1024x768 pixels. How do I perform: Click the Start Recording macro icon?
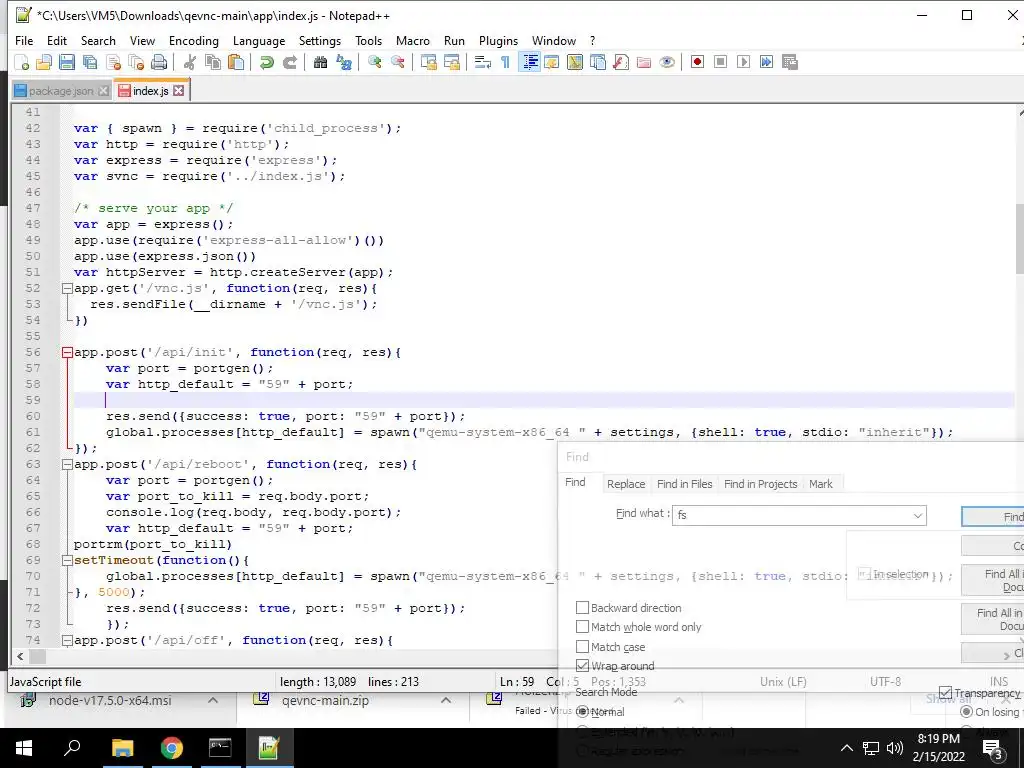click(697, 62)
